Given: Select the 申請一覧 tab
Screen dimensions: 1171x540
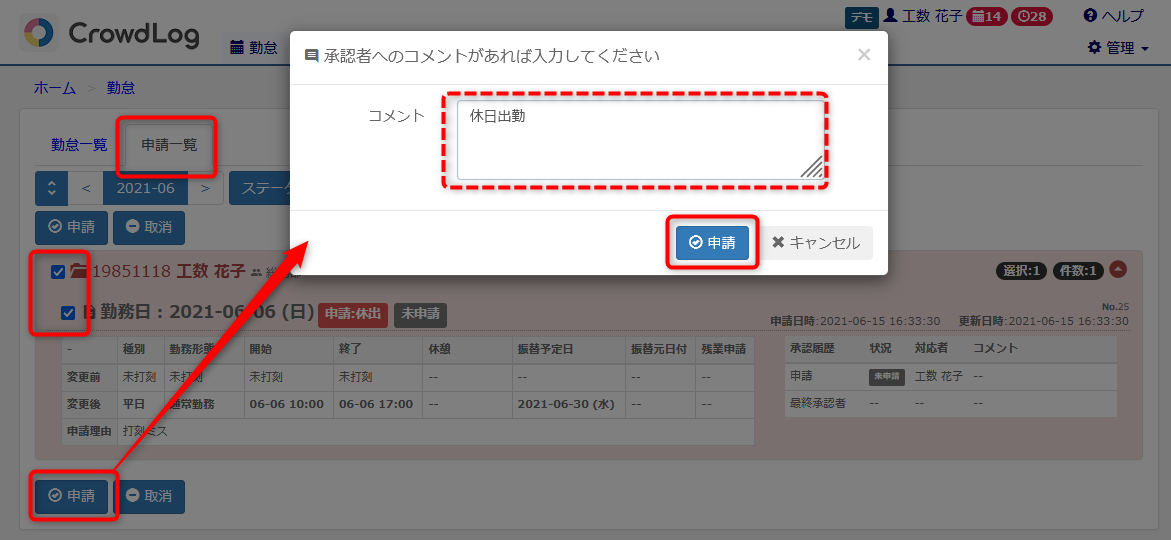Looking at the screenshot, I should click(x=169, y=144).
